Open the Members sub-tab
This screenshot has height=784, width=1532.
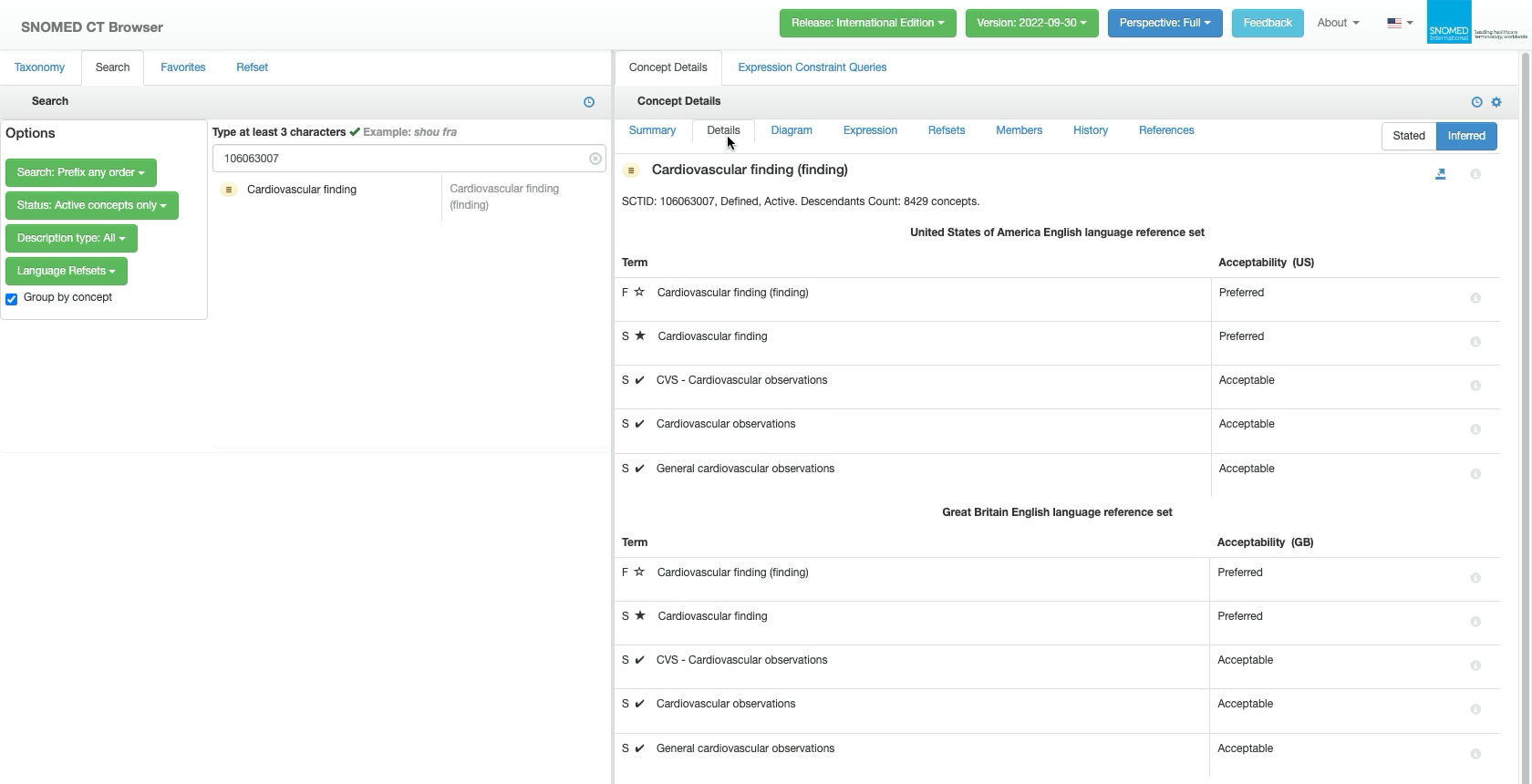1019,130
